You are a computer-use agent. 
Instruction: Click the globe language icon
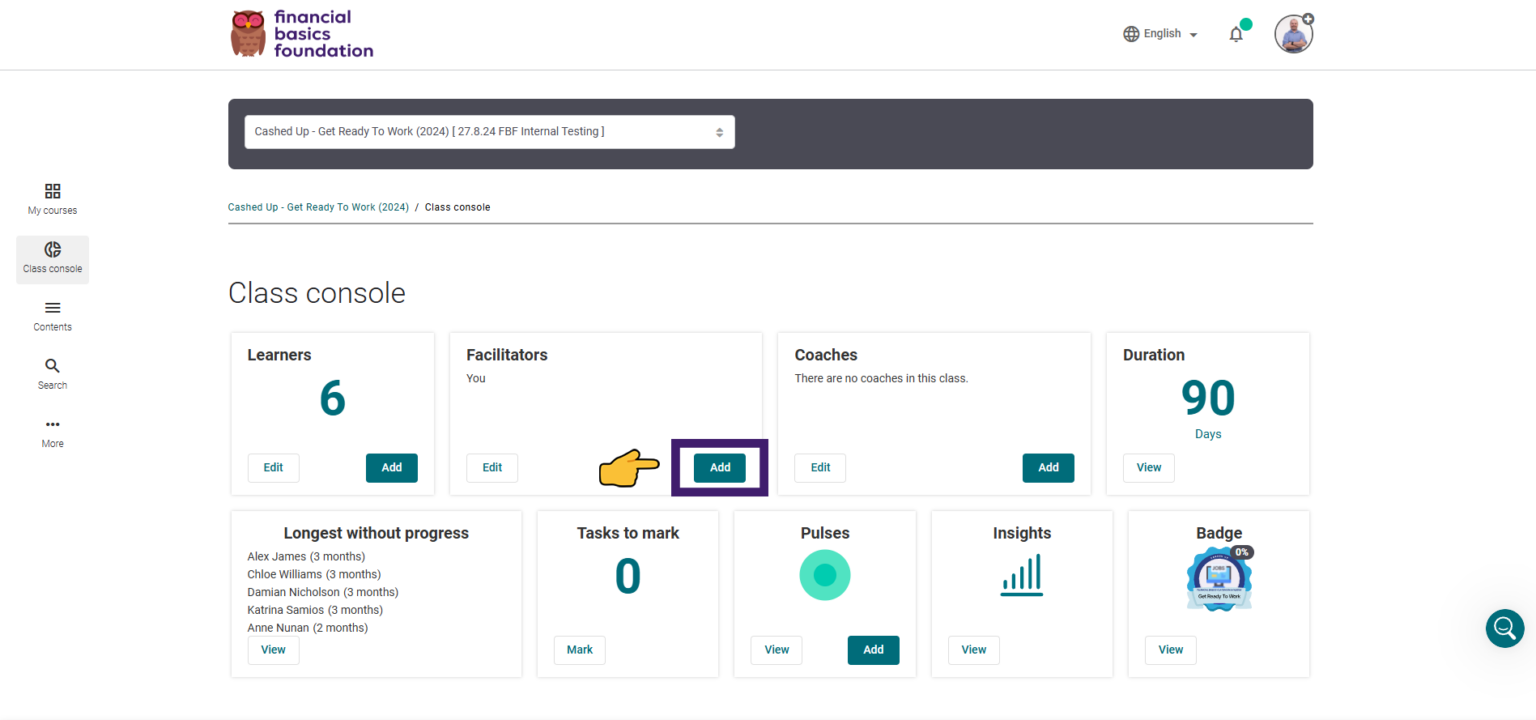click(x=1131, y=34)
